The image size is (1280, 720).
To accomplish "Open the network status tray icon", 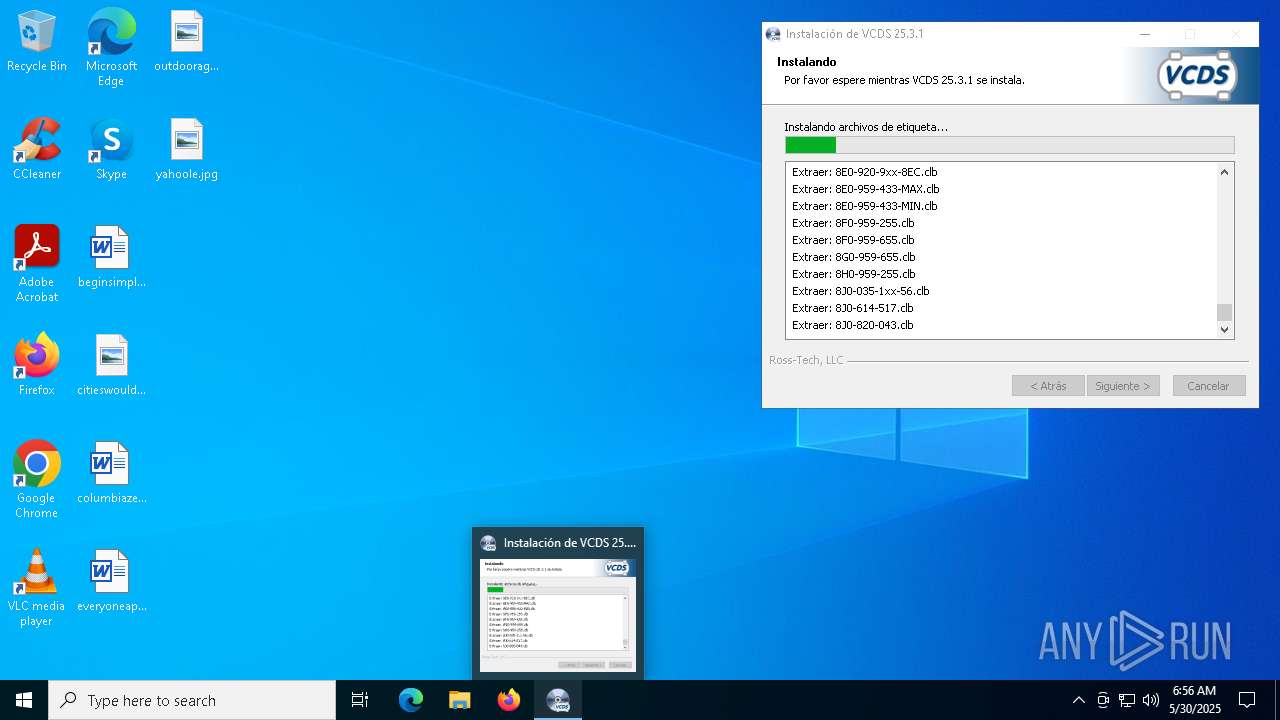I will 1127,700.
